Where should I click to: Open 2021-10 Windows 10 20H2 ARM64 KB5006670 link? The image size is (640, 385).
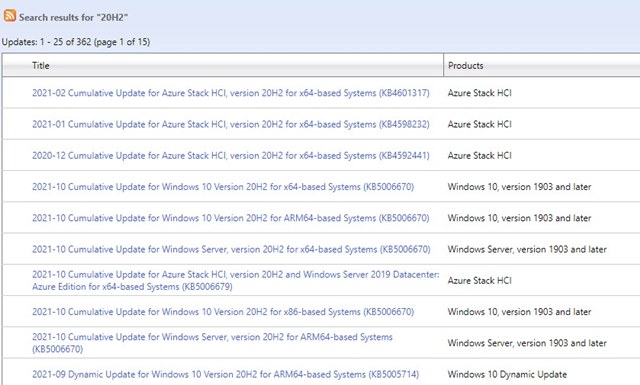pos(231,218)
